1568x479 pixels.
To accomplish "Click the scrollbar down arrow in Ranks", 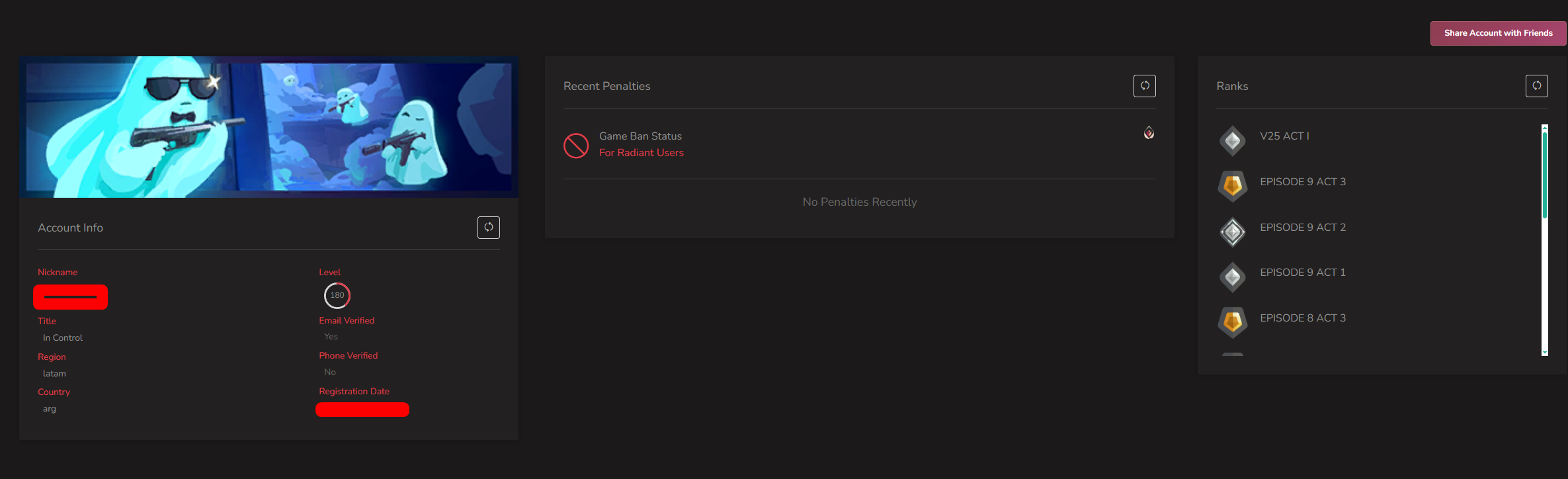I will click(x=1545, y=353).
